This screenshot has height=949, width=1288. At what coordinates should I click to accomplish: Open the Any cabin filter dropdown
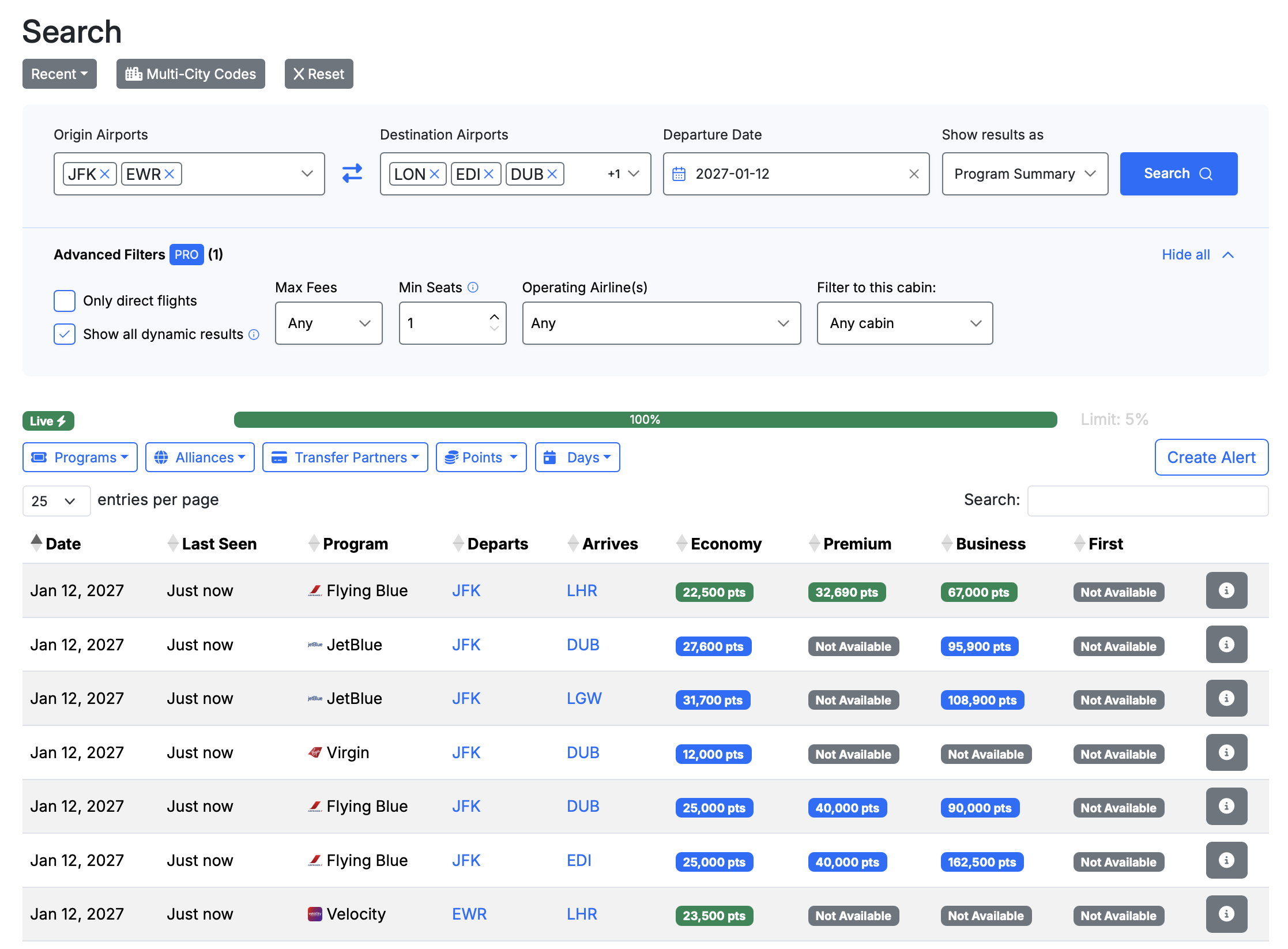[905, 323]
